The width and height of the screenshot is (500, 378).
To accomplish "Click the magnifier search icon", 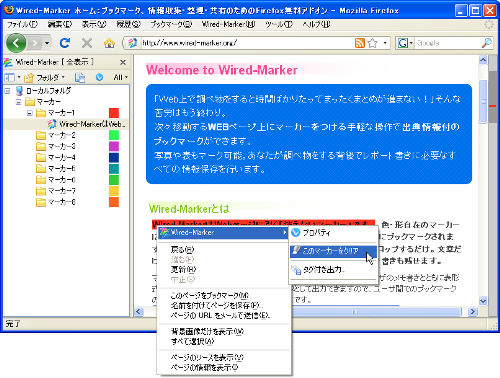I will 486,43.
